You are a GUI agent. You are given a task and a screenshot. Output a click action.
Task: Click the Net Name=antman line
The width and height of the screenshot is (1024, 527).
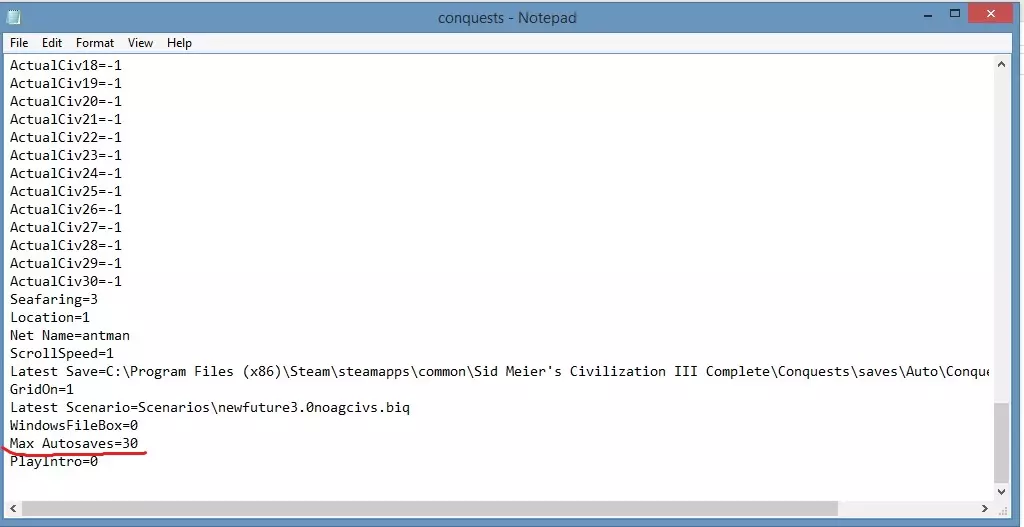pyautogui.click(x=70, y=336)
